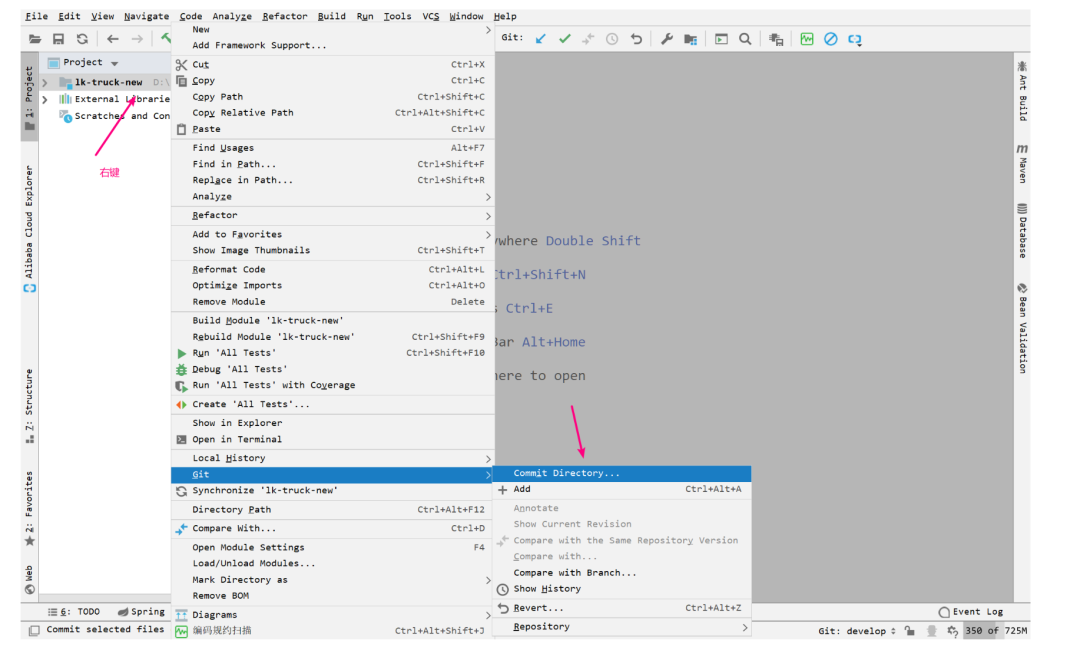The width and height of the screenshot is (1080, 647).
Task: Choose Debug 'All Tests' menu entry
Action: pyautogui.click(x=333, y=369)
